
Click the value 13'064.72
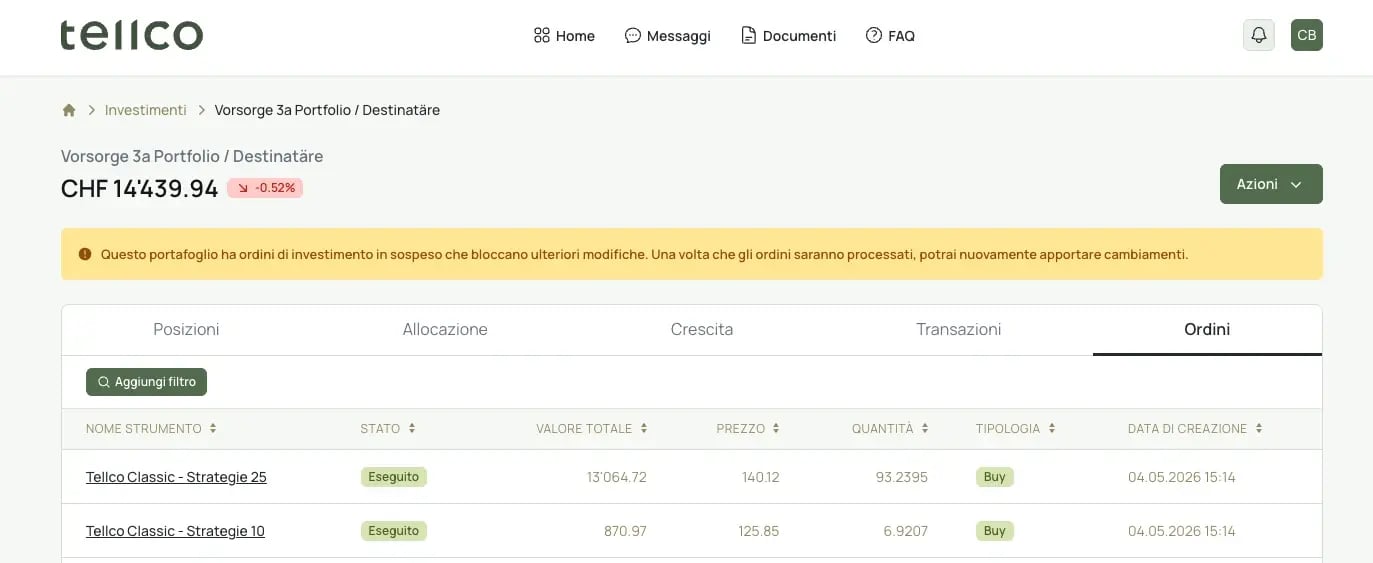617,477
